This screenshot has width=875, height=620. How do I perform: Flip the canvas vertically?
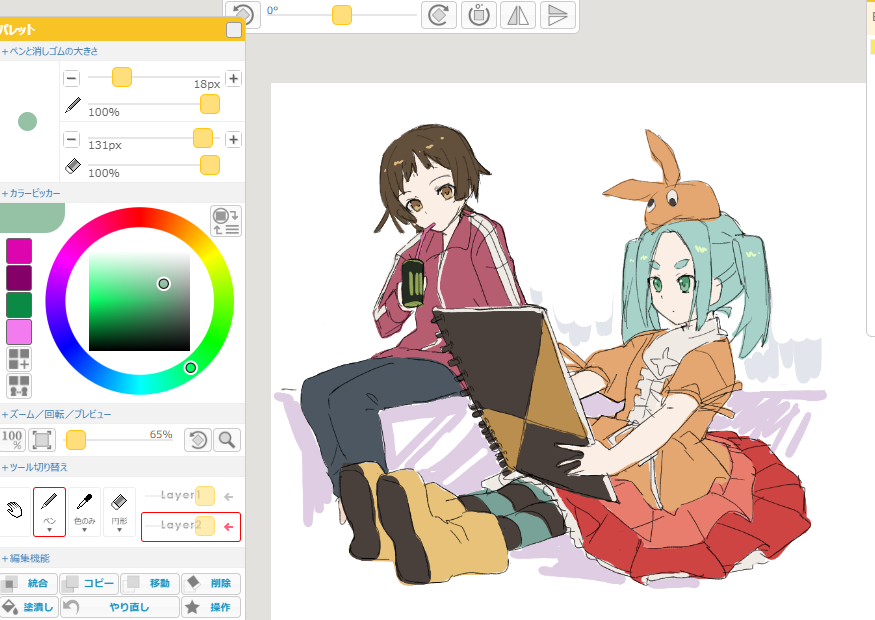[x=557, y=15]
